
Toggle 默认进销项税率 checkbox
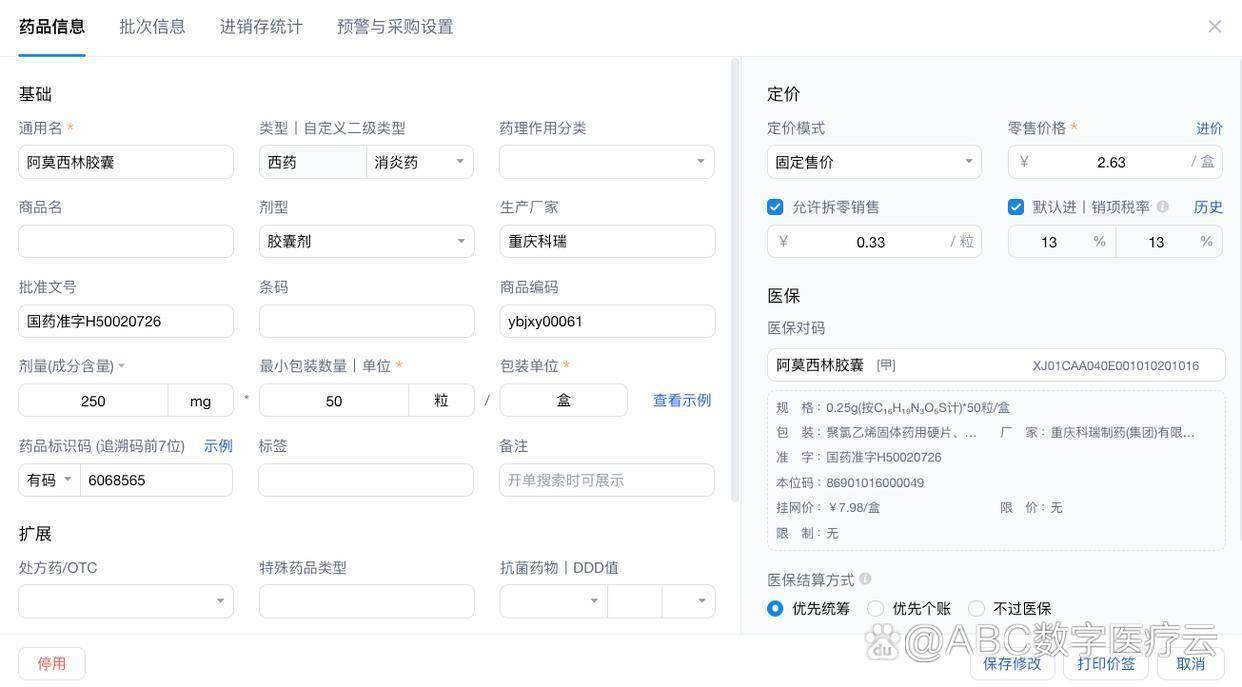pyautogui.click(x=1016, y=207)
